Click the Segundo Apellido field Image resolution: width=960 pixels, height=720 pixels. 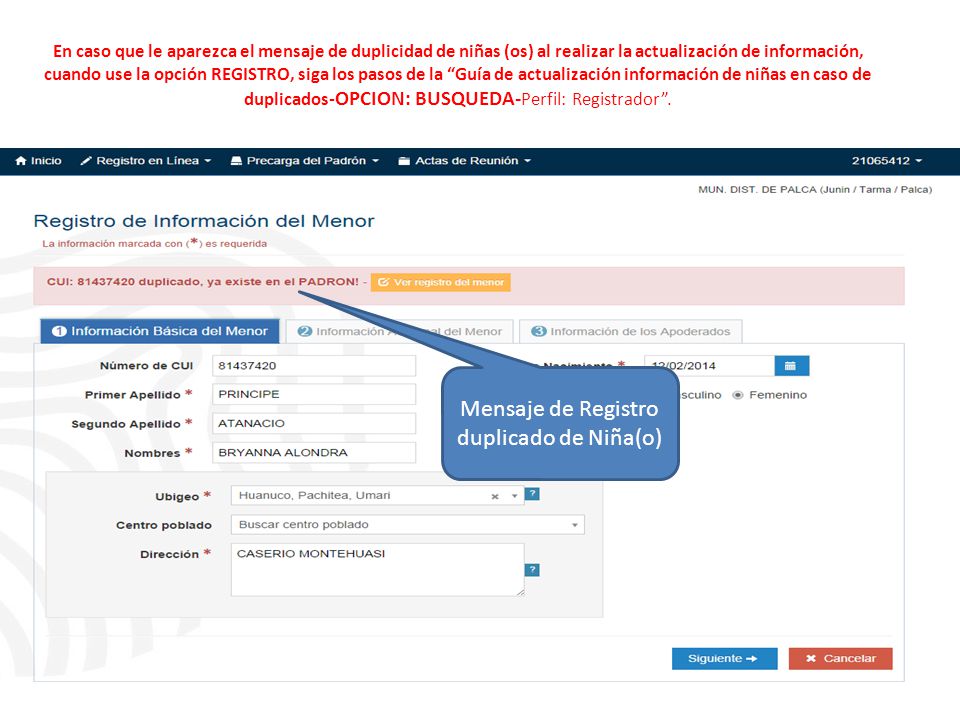tap(313, 423)
